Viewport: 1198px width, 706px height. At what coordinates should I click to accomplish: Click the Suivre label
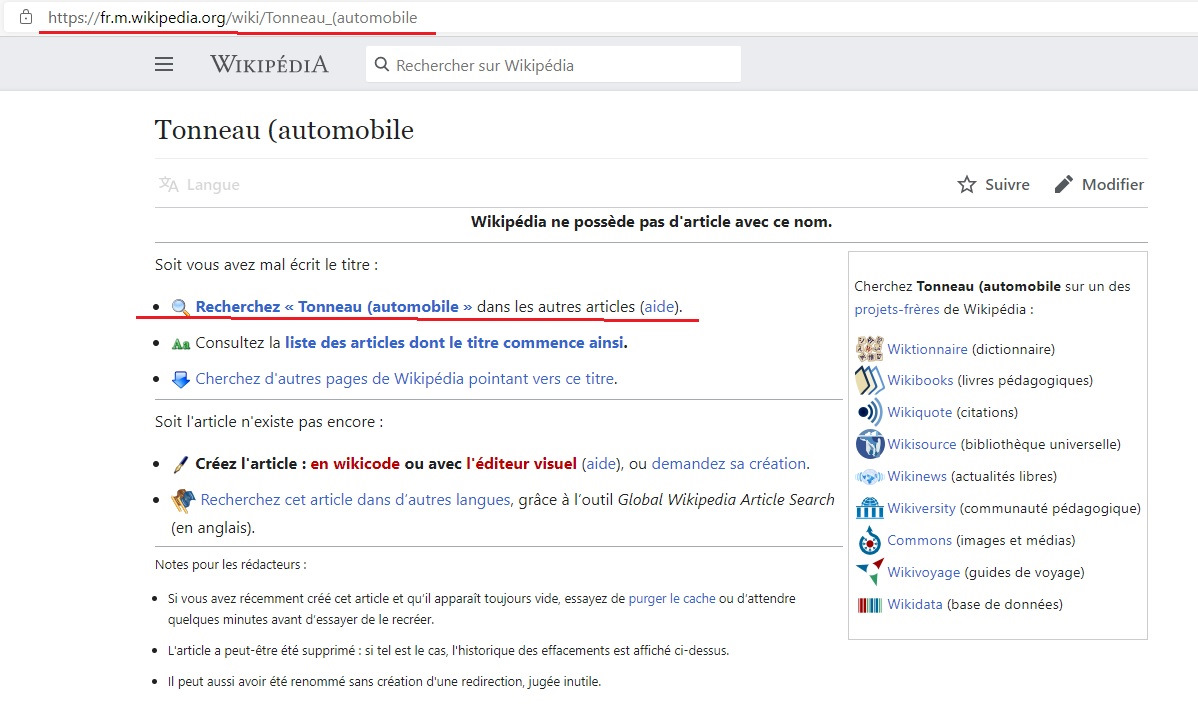1007,184
